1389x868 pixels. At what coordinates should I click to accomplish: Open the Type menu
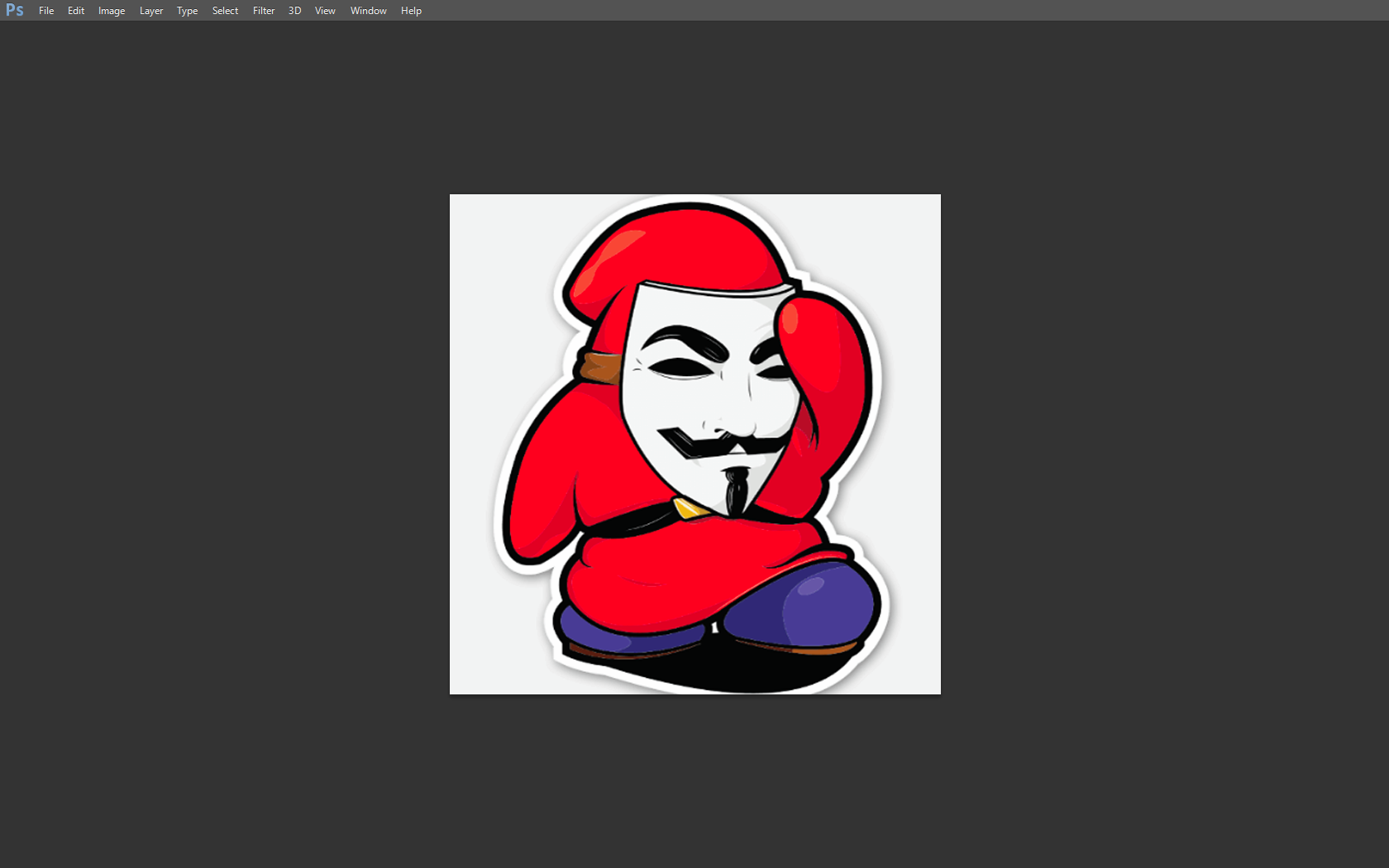187,11
